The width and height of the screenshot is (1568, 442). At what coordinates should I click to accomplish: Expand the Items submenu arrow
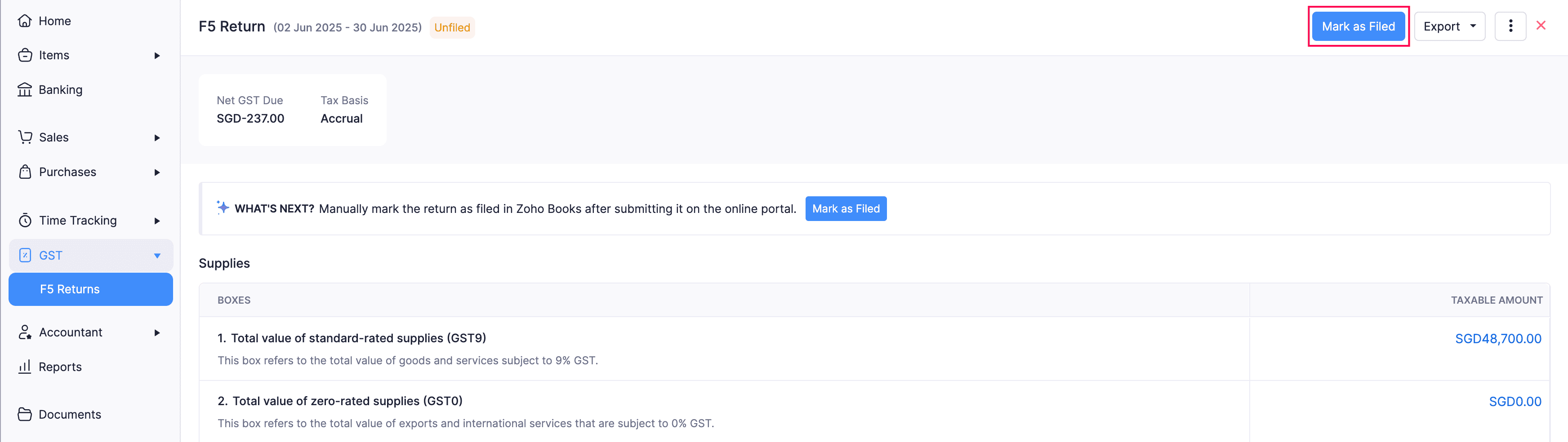(x=157, y=55)
